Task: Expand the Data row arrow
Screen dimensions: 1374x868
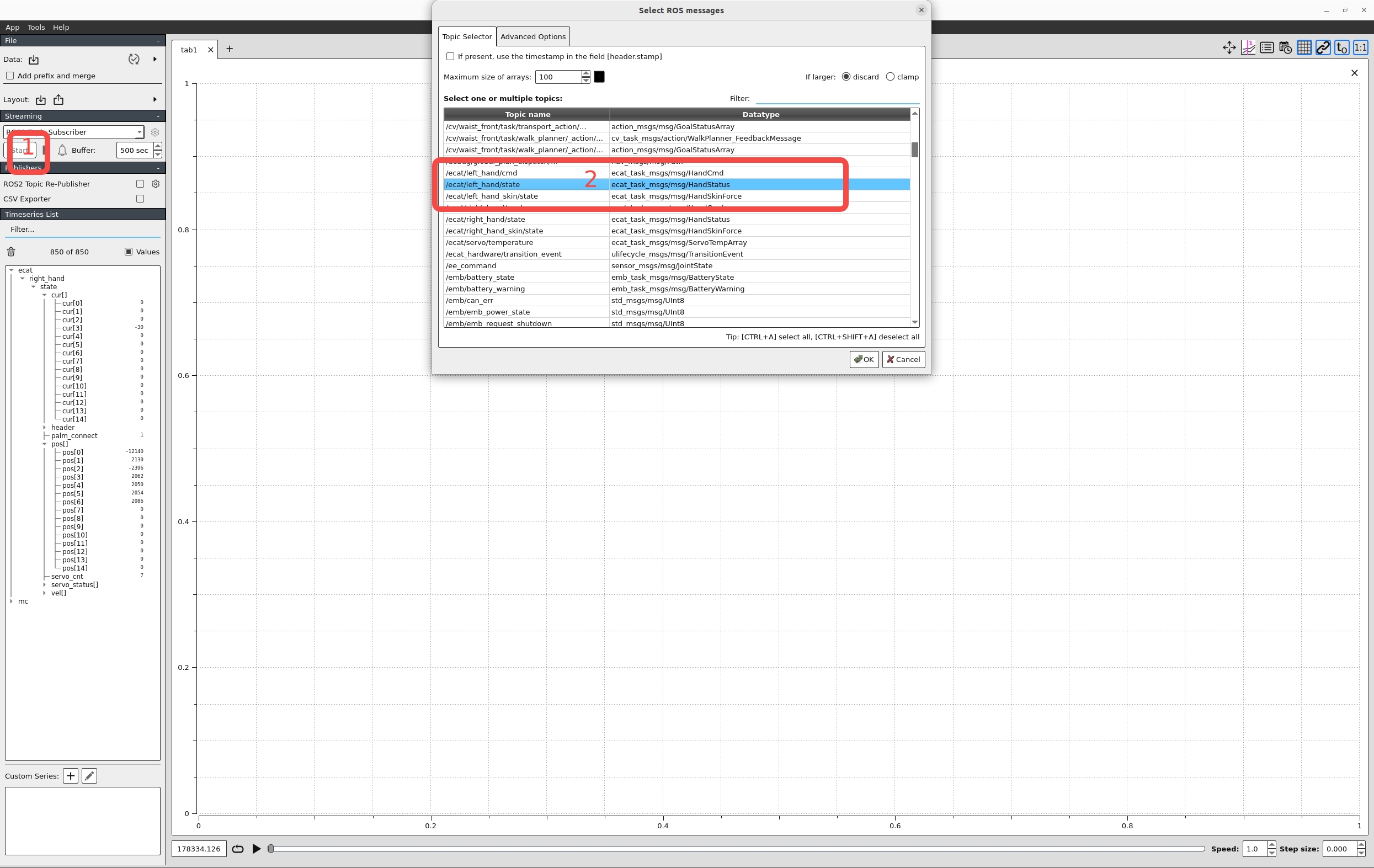Action: (155, 60)
